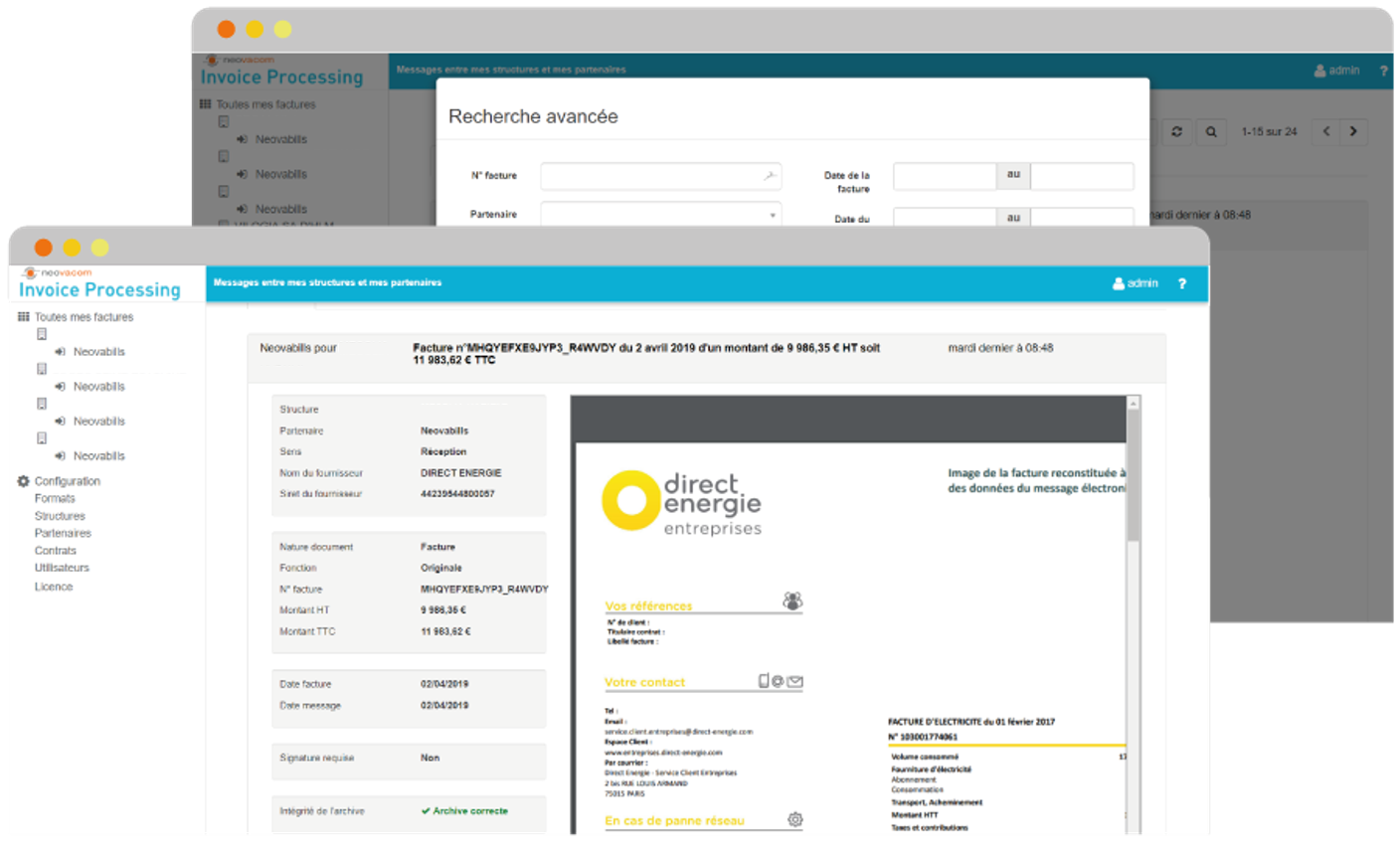Screen dimensions: 1400x856
Task: Click the Montant HT value '9 986,35 €'
Action: (443, 610)
